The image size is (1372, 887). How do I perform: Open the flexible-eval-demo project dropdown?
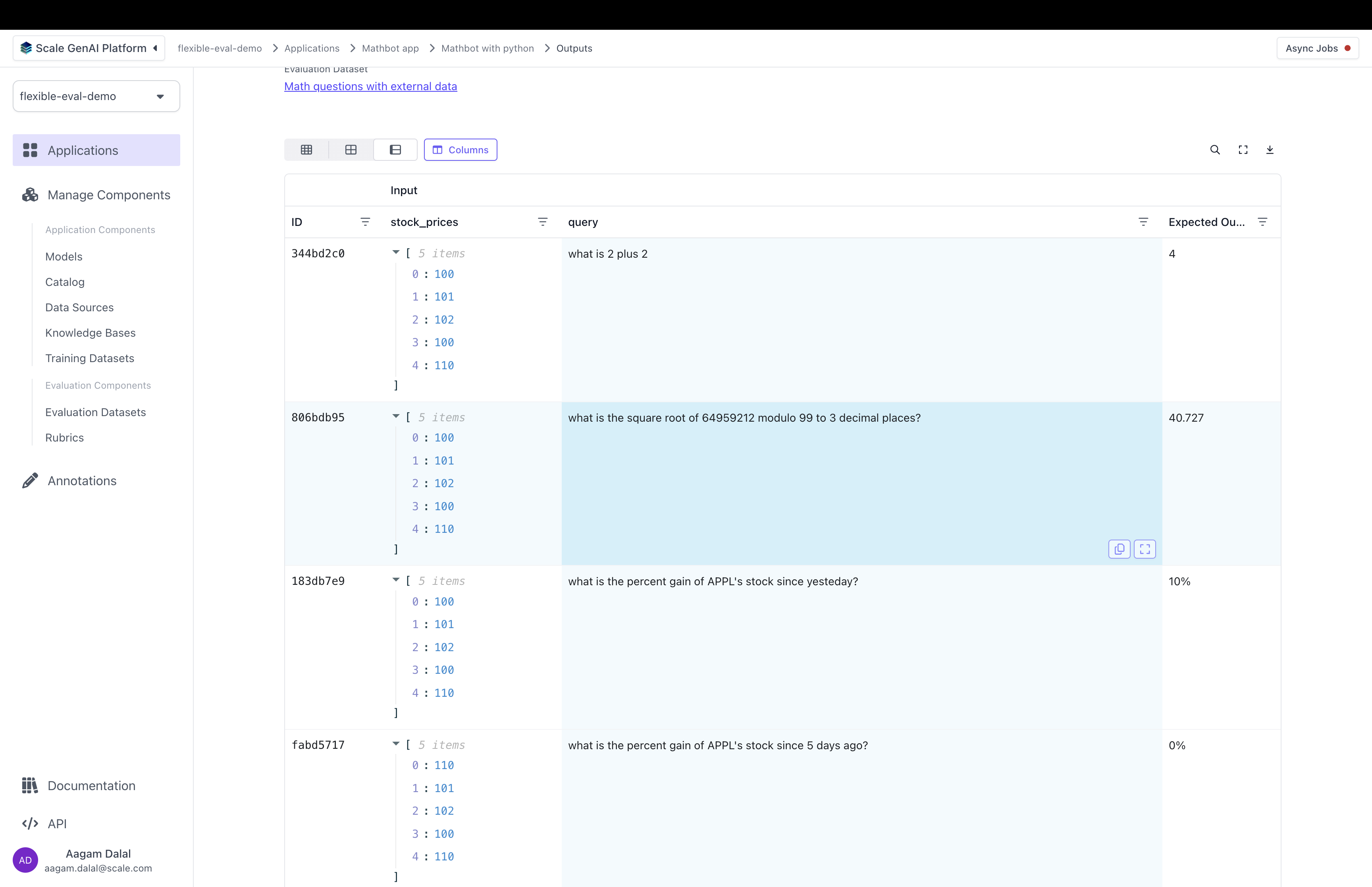pyautogui.click(x=96, y=96)
